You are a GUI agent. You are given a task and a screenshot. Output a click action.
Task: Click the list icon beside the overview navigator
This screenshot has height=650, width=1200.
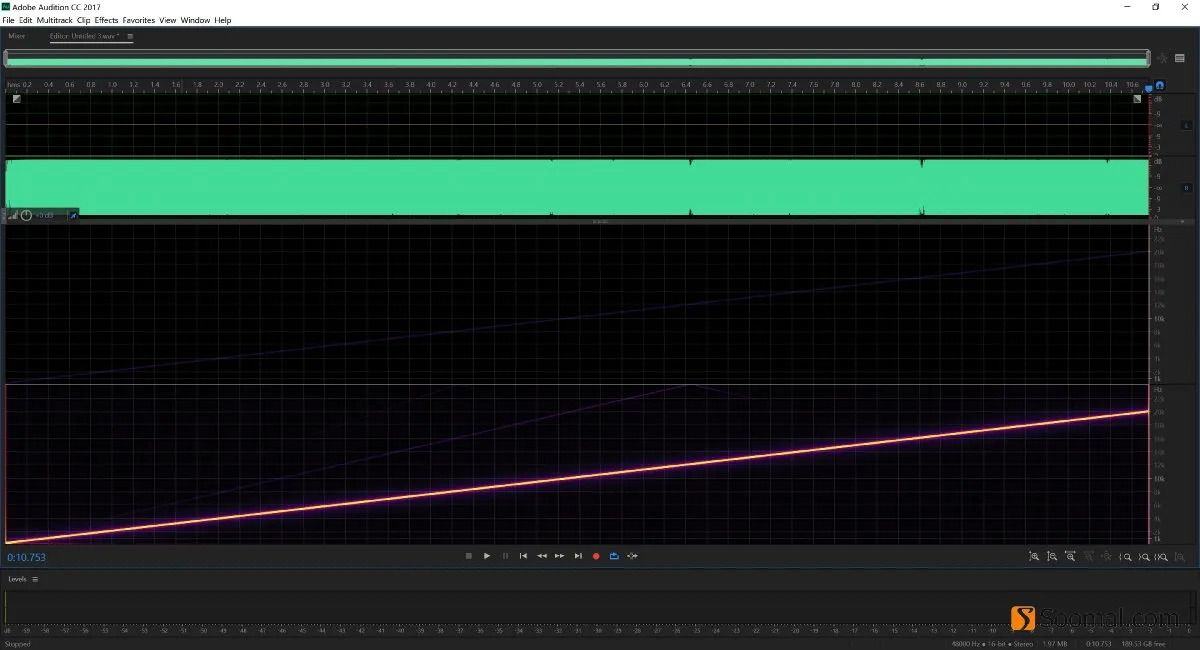click(x=1180, y=58)
